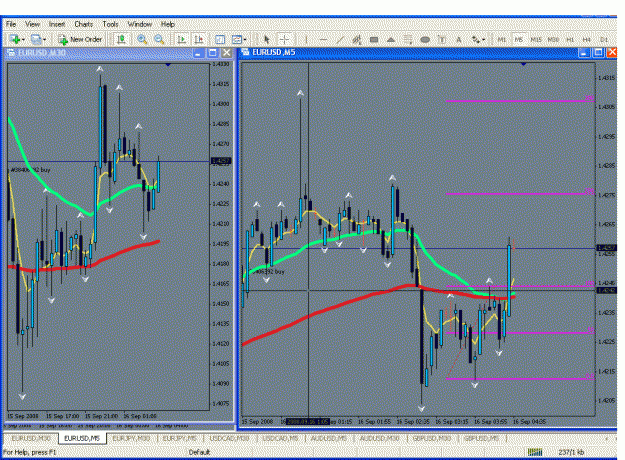Image resolution: width=625 pixels, height=460 pixels.
Task: Click the connection status bars icon
Action: click(x=535, y=452)
